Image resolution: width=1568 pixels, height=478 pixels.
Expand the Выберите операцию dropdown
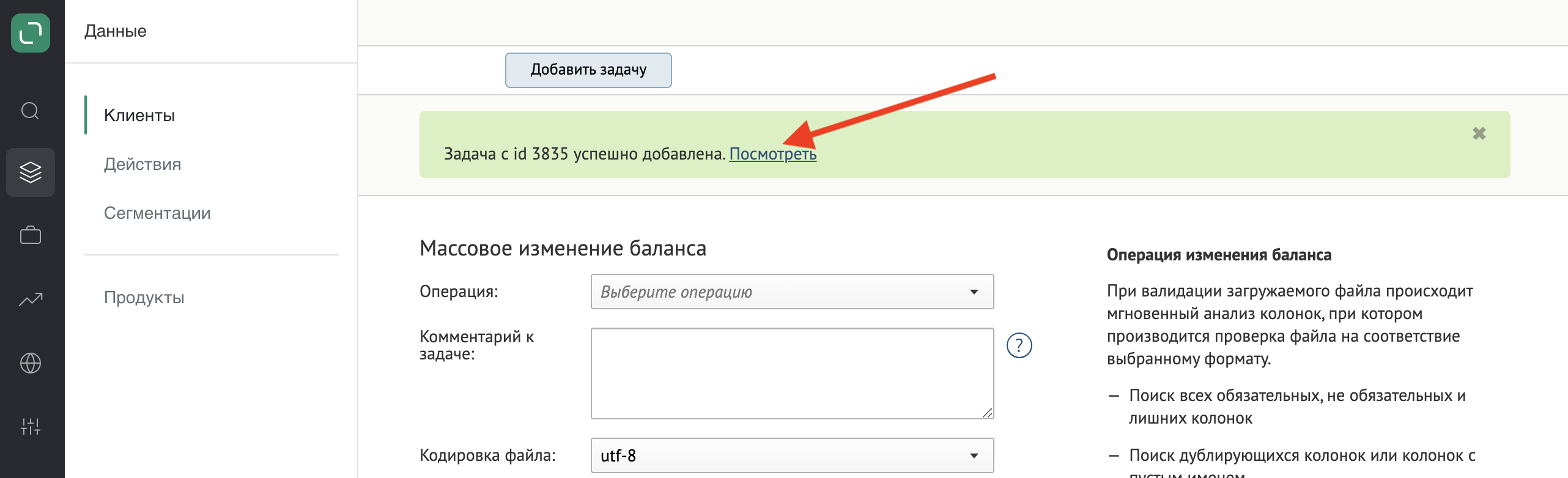(792, 292)
